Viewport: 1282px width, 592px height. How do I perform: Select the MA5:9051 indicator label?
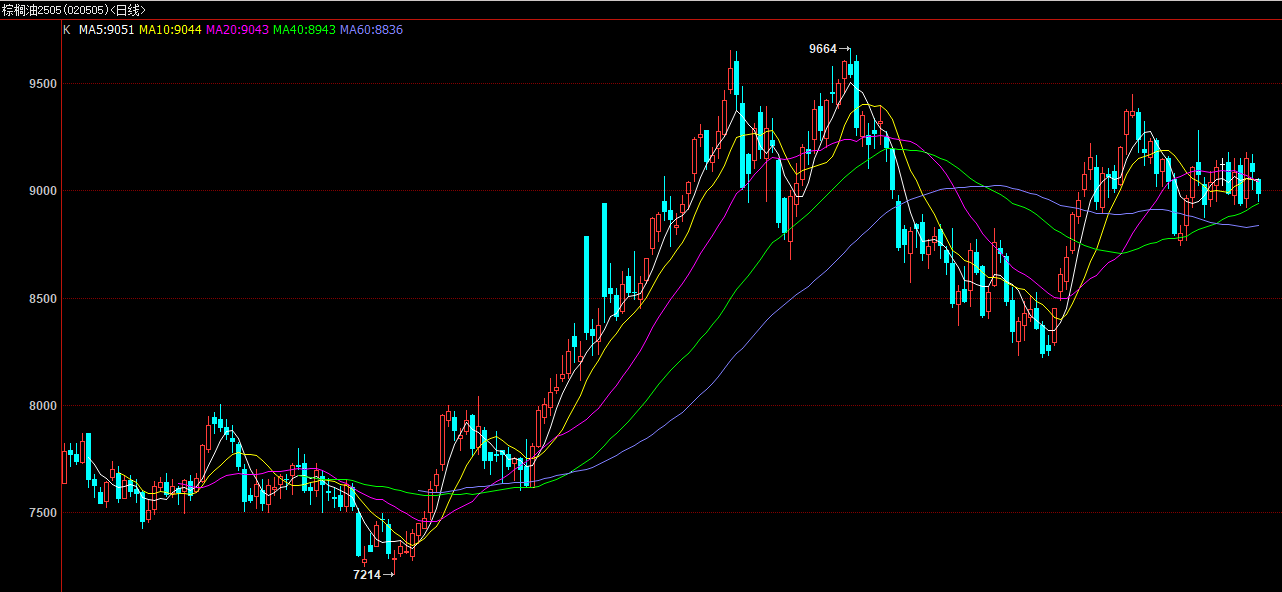click(x=106, y=30)
